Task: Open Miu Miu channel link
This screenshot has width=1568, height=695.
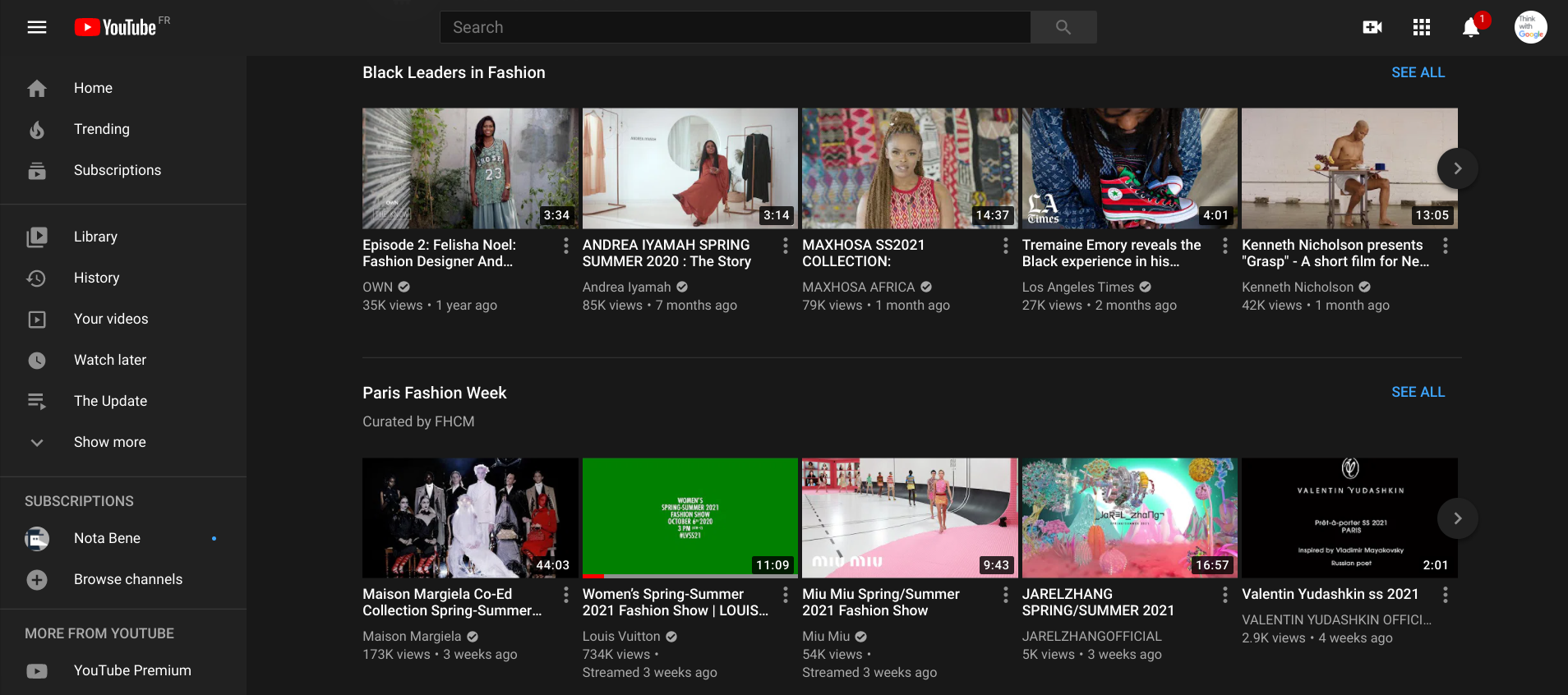Action: click(826, 636)
